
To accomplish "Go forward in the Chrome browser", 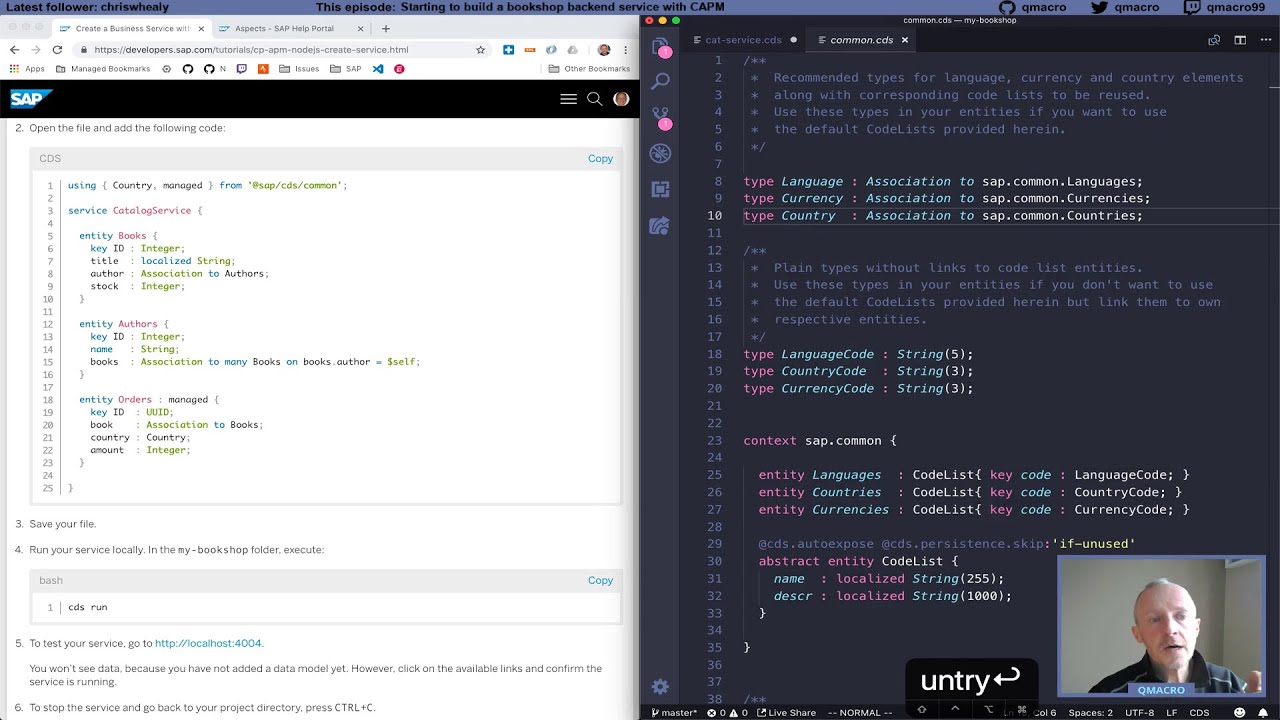I will click(x=35, y=49).
